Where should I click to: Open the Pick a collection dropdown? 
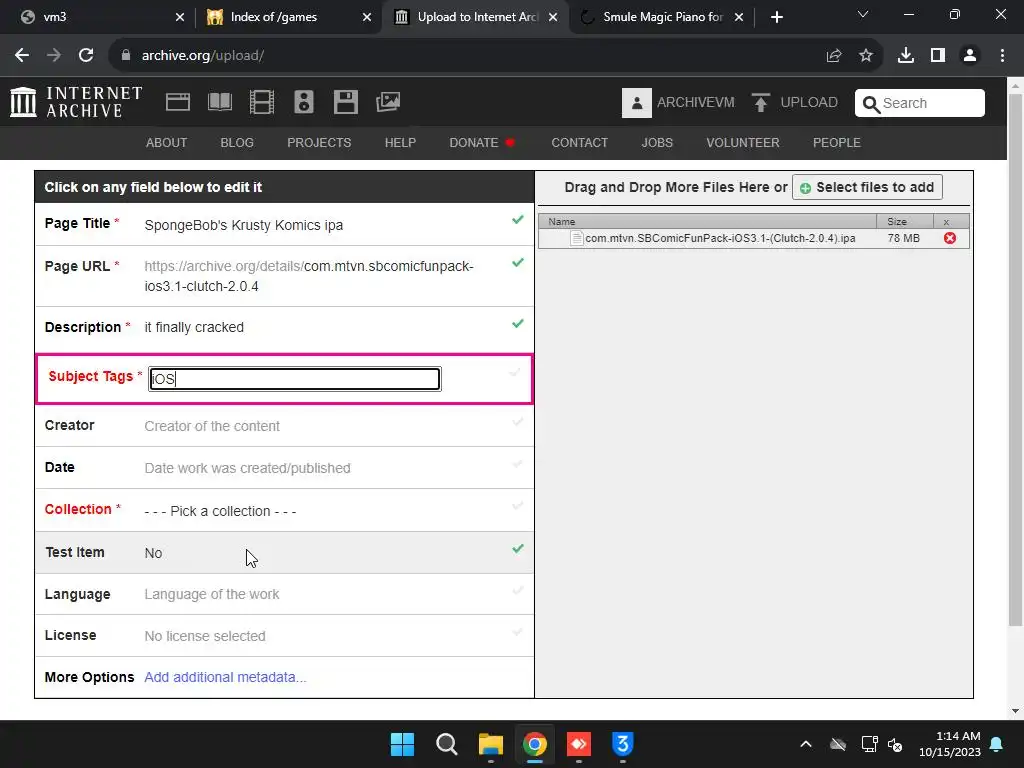220,511
